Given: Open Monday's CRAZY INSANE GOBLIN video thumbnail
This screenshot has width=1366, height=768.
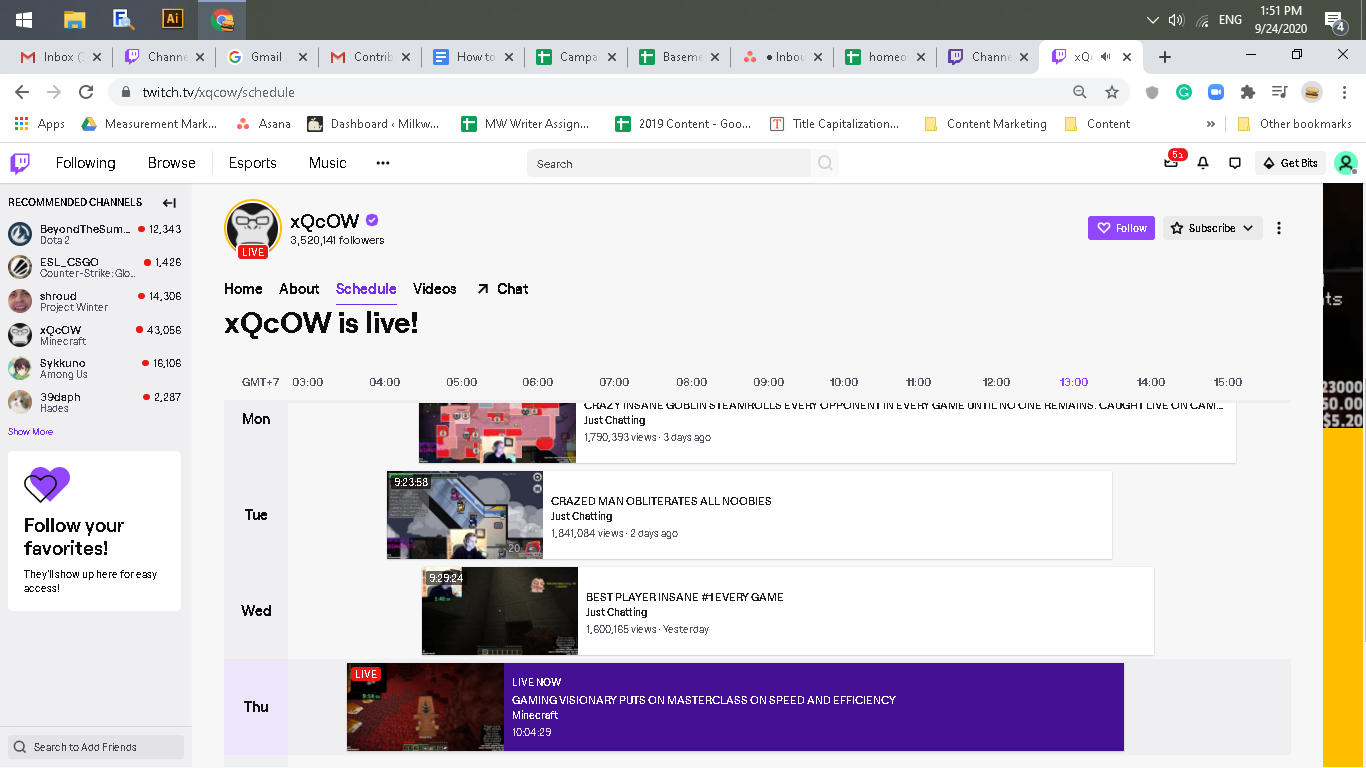Looking at the screenshot, I should [x=497, y=432].
